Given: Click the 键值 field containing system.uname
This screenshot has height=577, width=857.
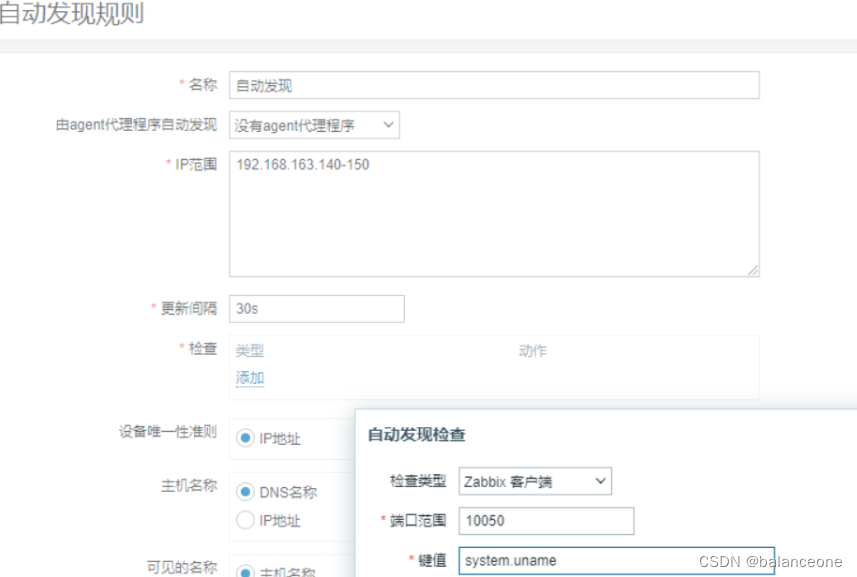Looking at the screenshot, I should click(617, 561).
